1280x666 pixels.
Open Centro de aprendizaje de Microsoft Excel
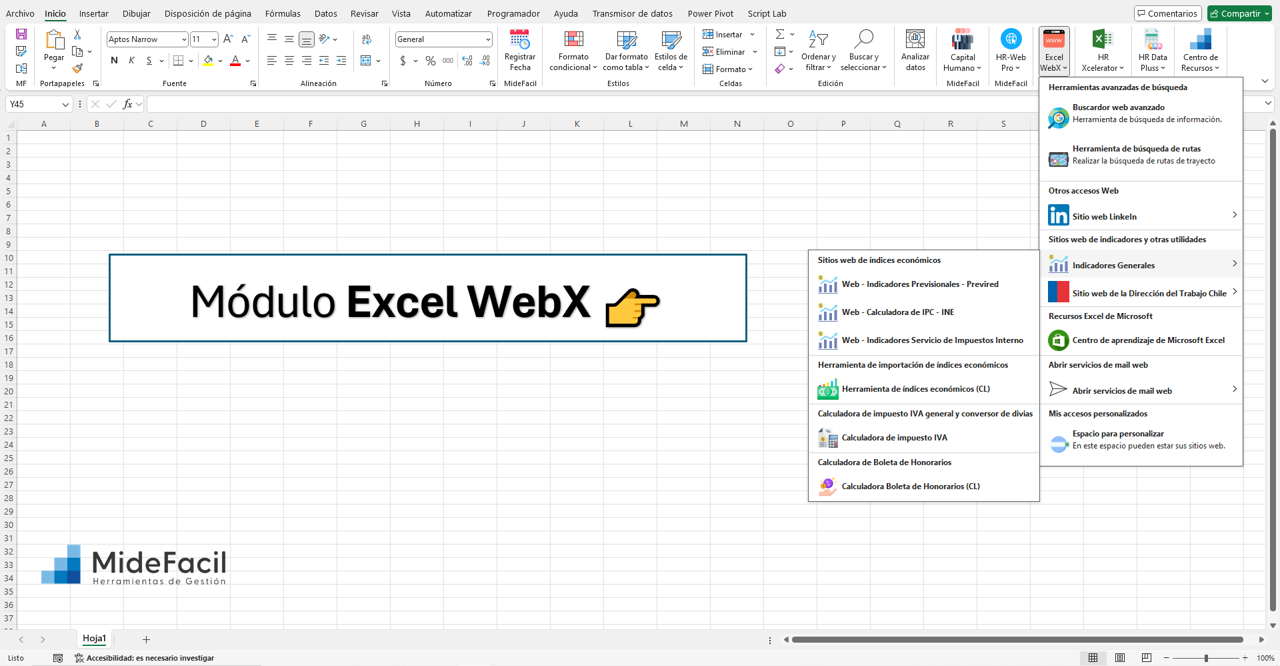tap(1141, 340)
